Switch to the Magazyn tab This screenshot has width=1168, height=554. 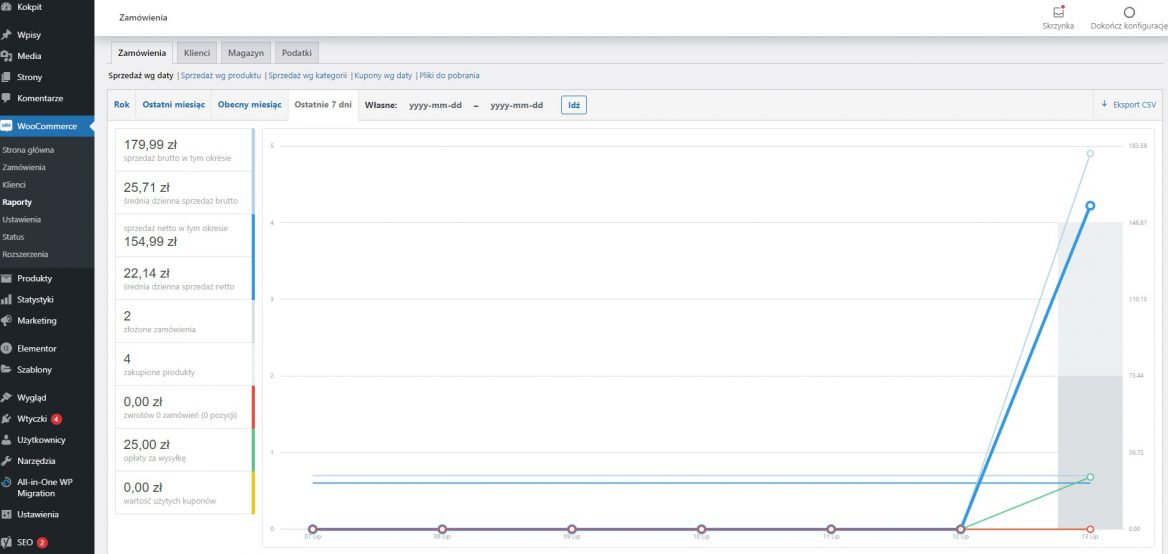click(246, 53)
